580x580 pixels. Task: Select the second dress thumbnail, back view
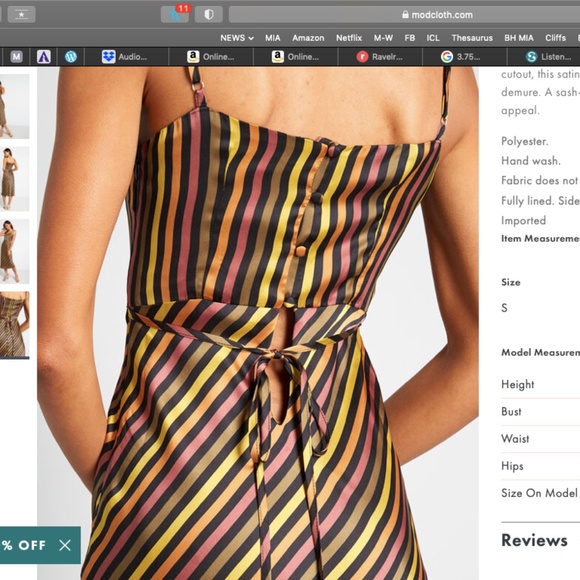coord(14,179)
